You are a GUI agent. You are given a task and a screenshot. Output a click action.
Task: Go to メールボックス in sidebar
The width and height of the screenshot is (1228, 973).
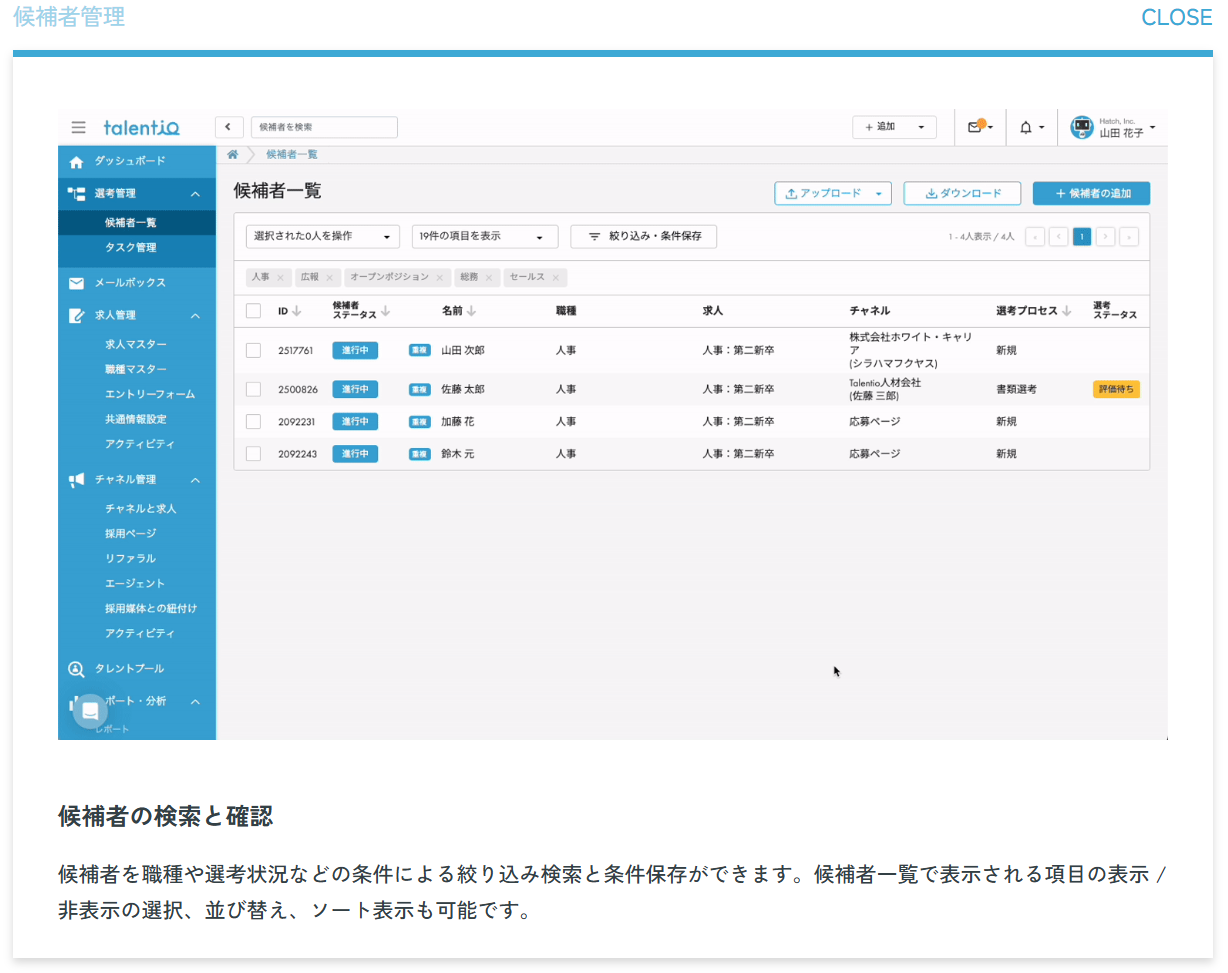(x=130, y=283)
